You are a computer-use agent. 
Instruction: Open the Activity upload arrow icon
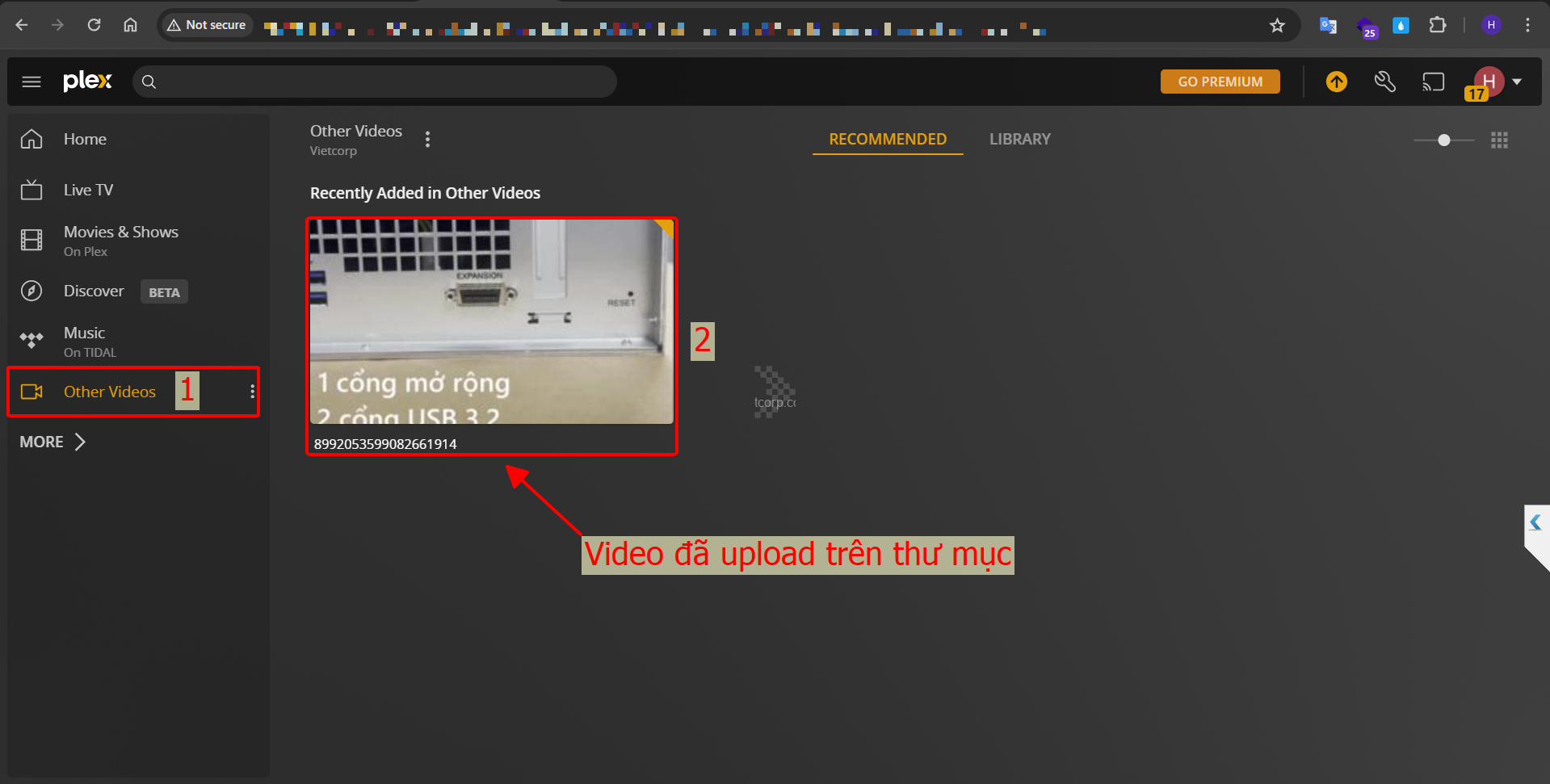(1336, 82)
